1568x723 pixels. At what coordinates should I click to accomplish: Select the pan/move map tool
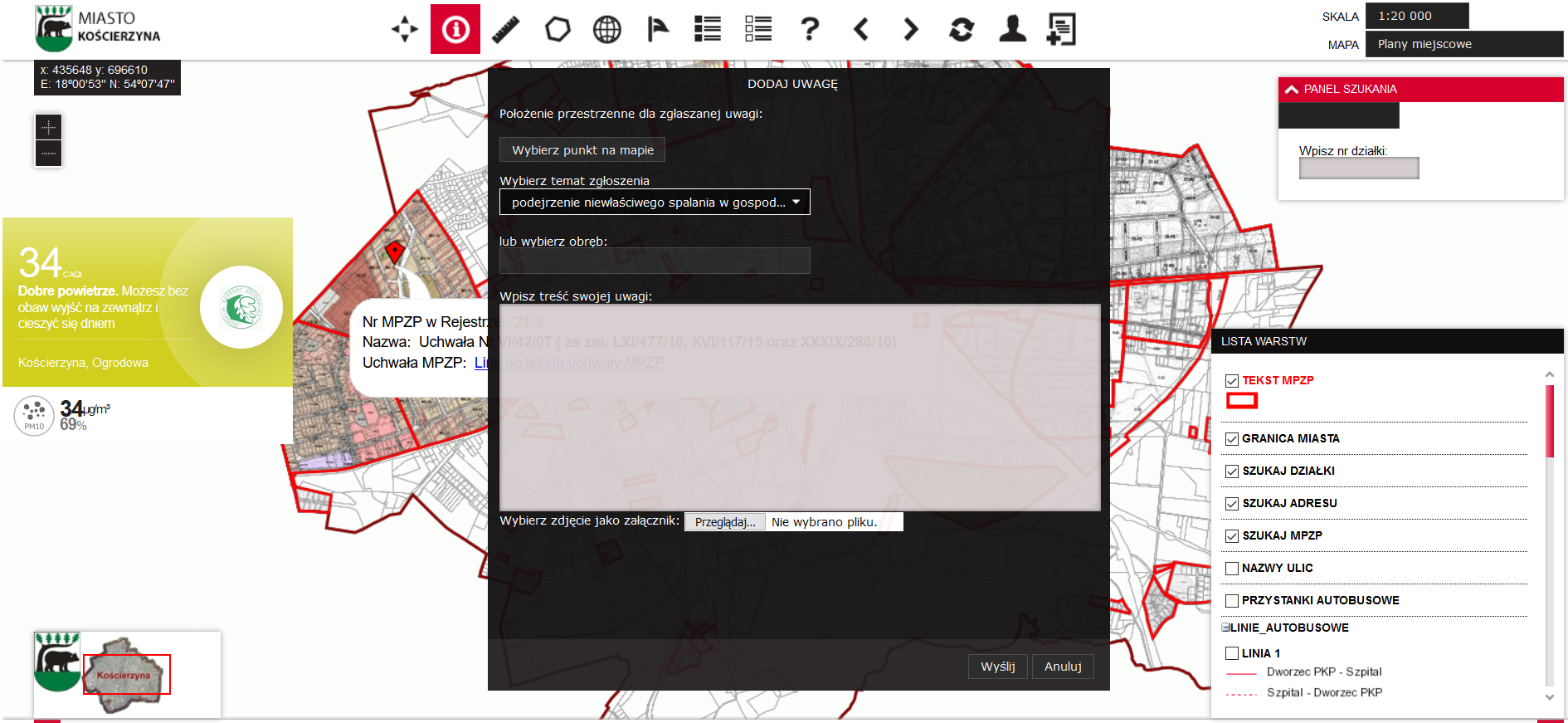(x=405, y=30)
